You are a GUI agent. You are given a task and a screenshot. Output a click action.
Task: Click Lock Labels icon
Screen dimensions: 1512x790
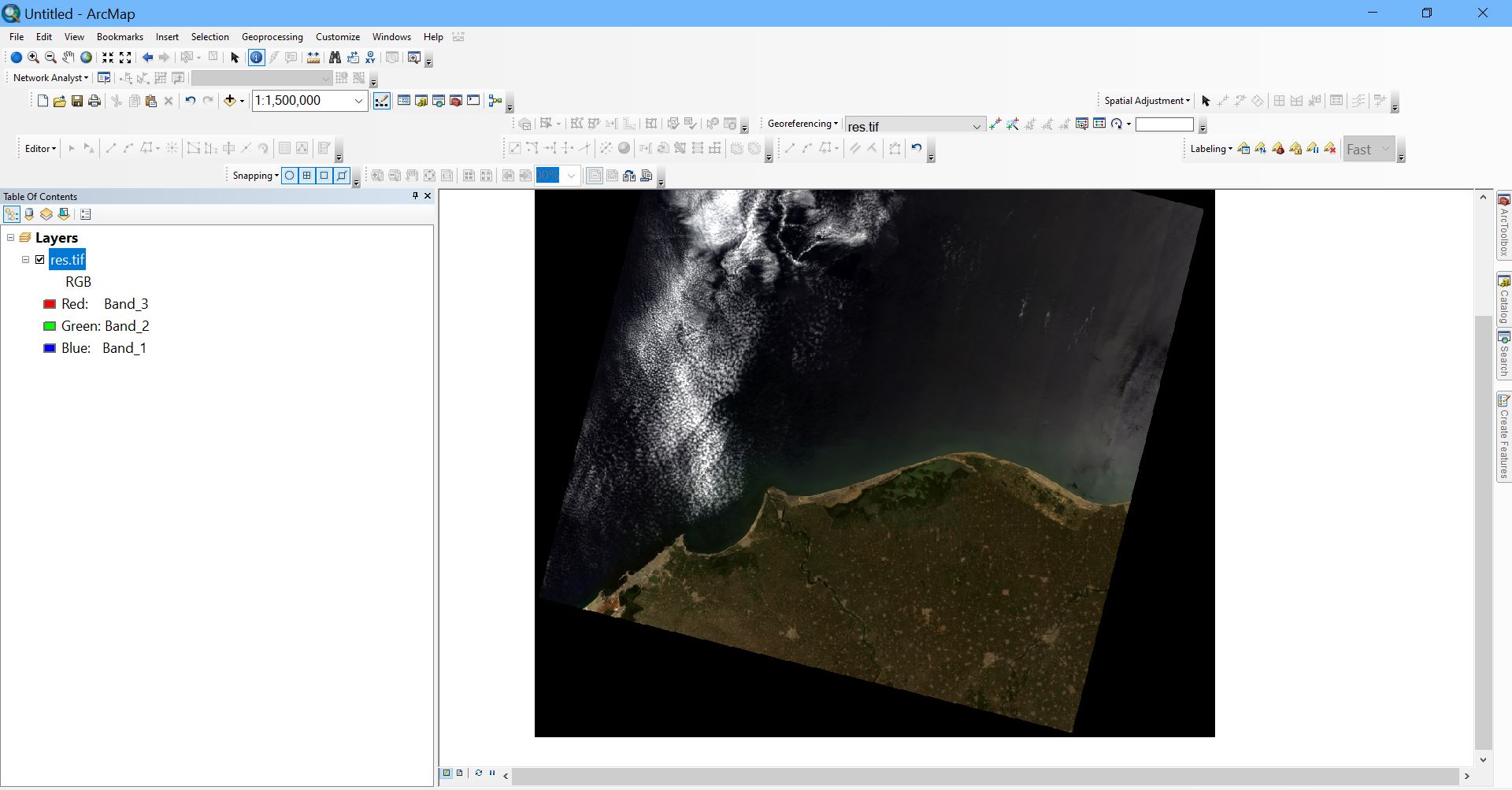point(1295,149)
